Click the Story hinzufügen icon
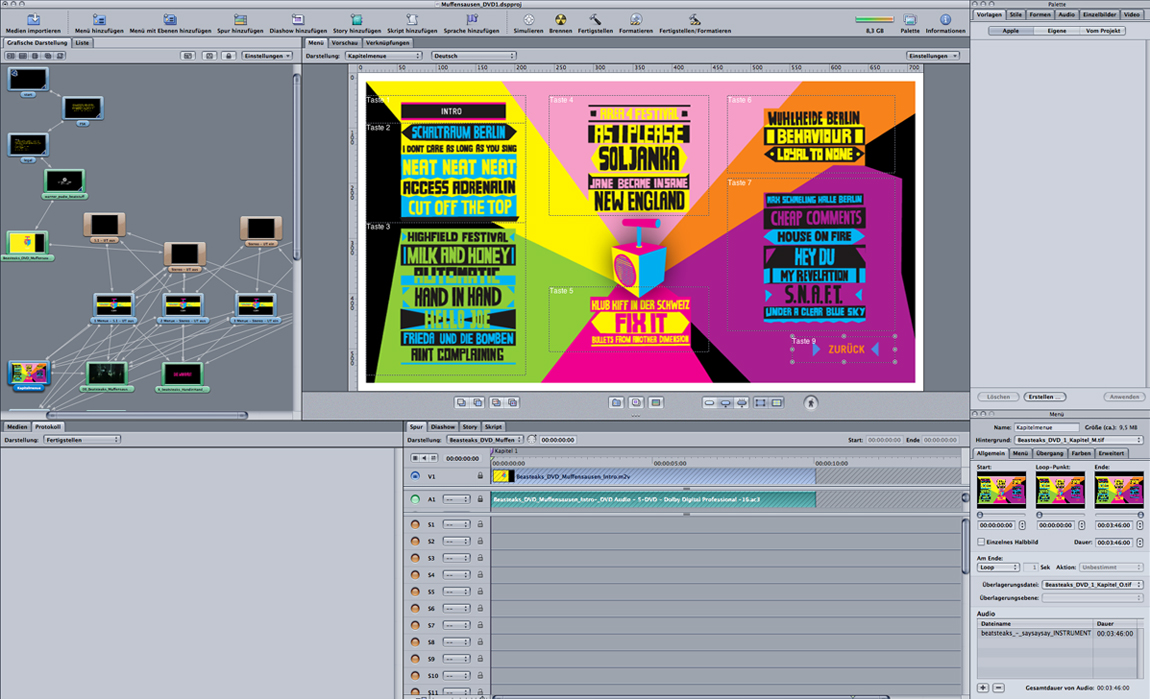 [x=356, y=20]
